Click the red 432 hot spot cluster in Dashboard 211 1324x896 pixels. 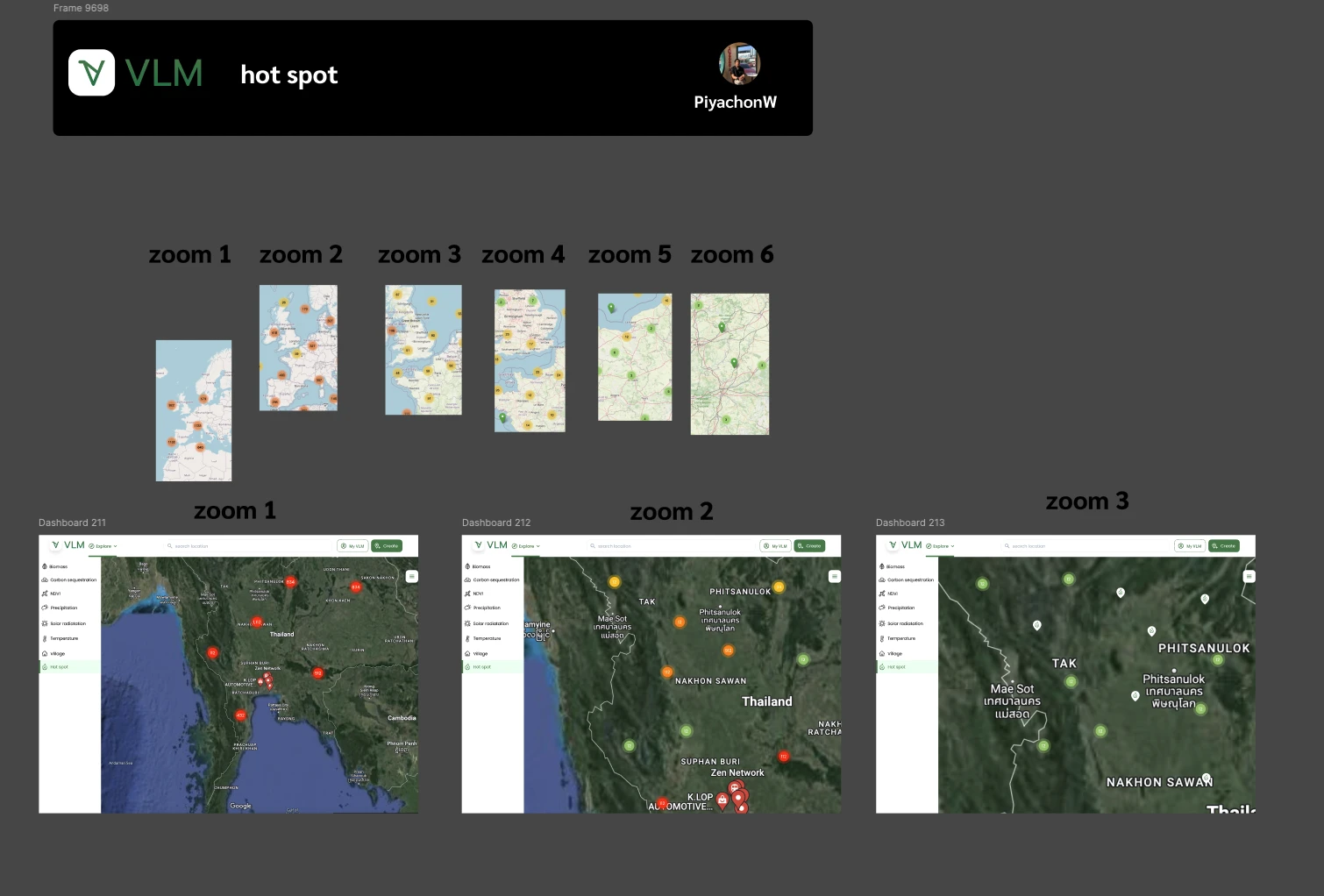tap(241, 715)
